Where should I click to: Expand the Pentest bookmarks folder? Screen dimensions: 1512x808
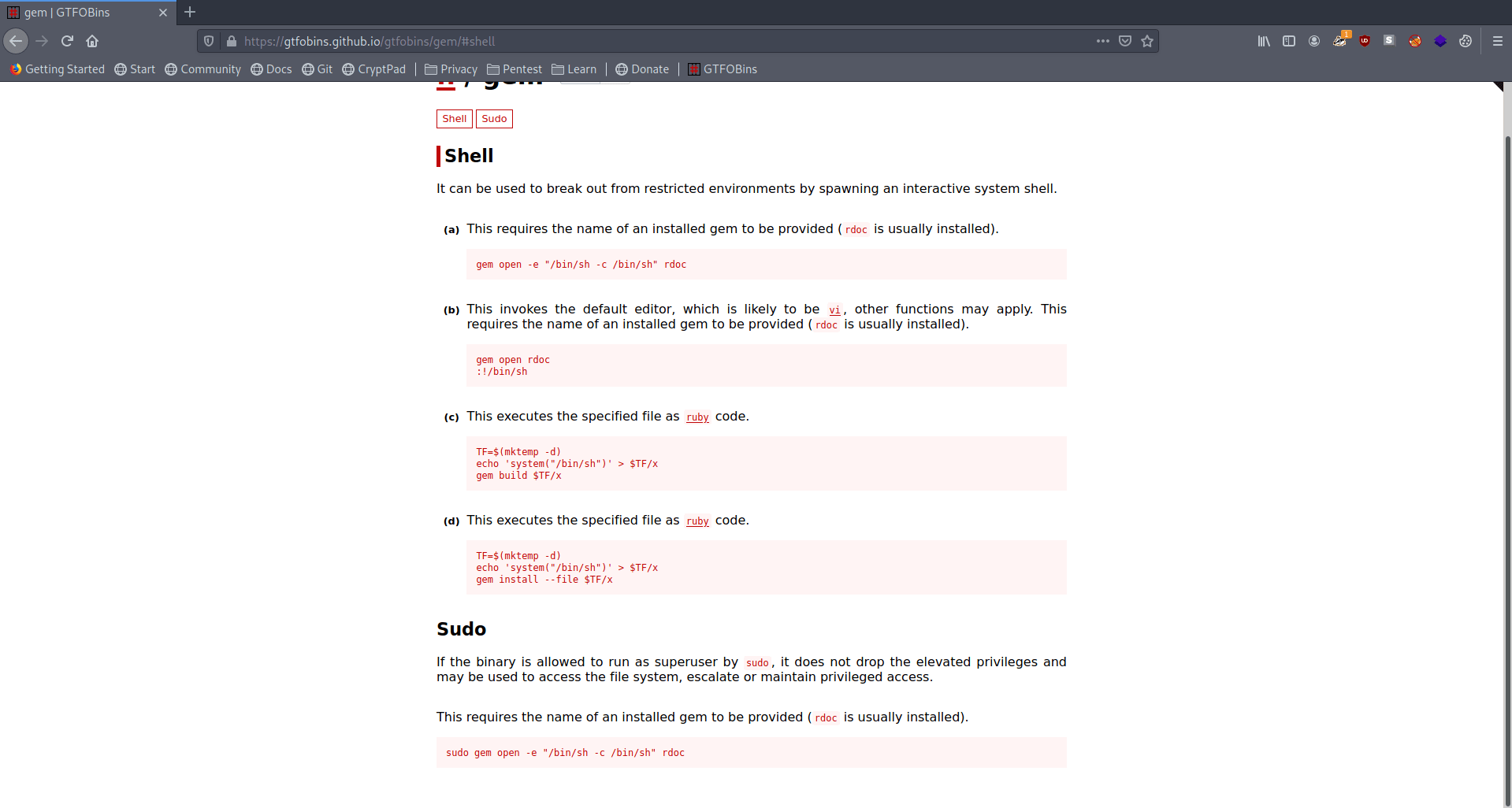(x=515, y=69)
